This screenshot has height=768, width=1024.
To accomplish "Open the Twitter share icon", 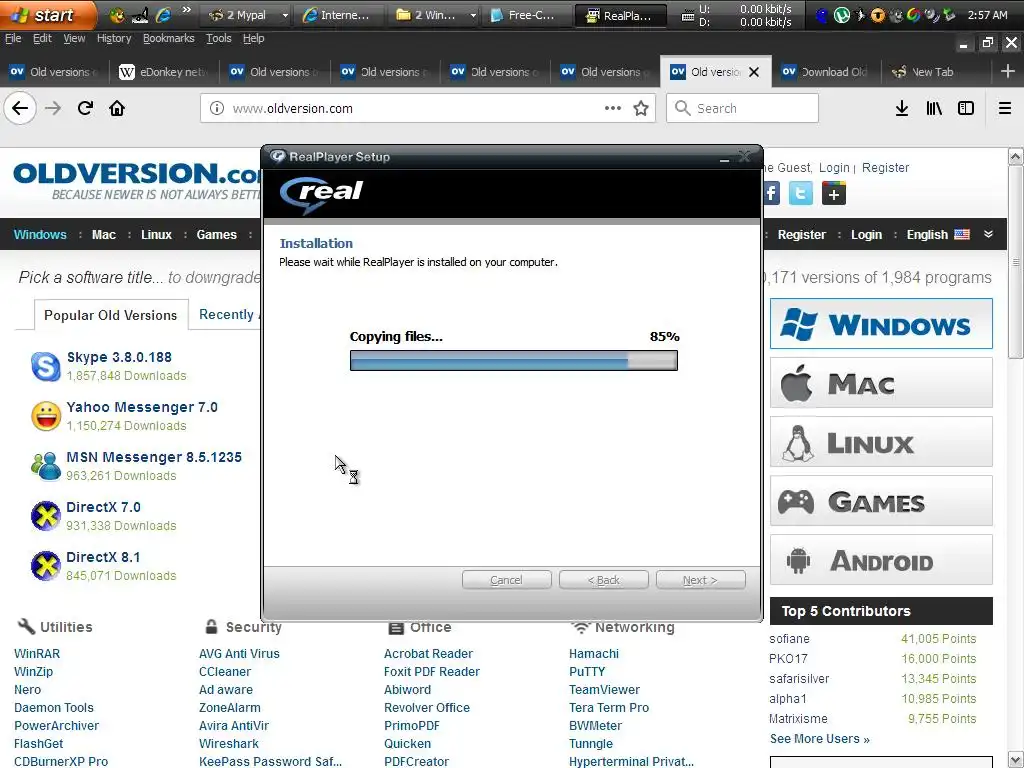I will [x=801, y=193].
